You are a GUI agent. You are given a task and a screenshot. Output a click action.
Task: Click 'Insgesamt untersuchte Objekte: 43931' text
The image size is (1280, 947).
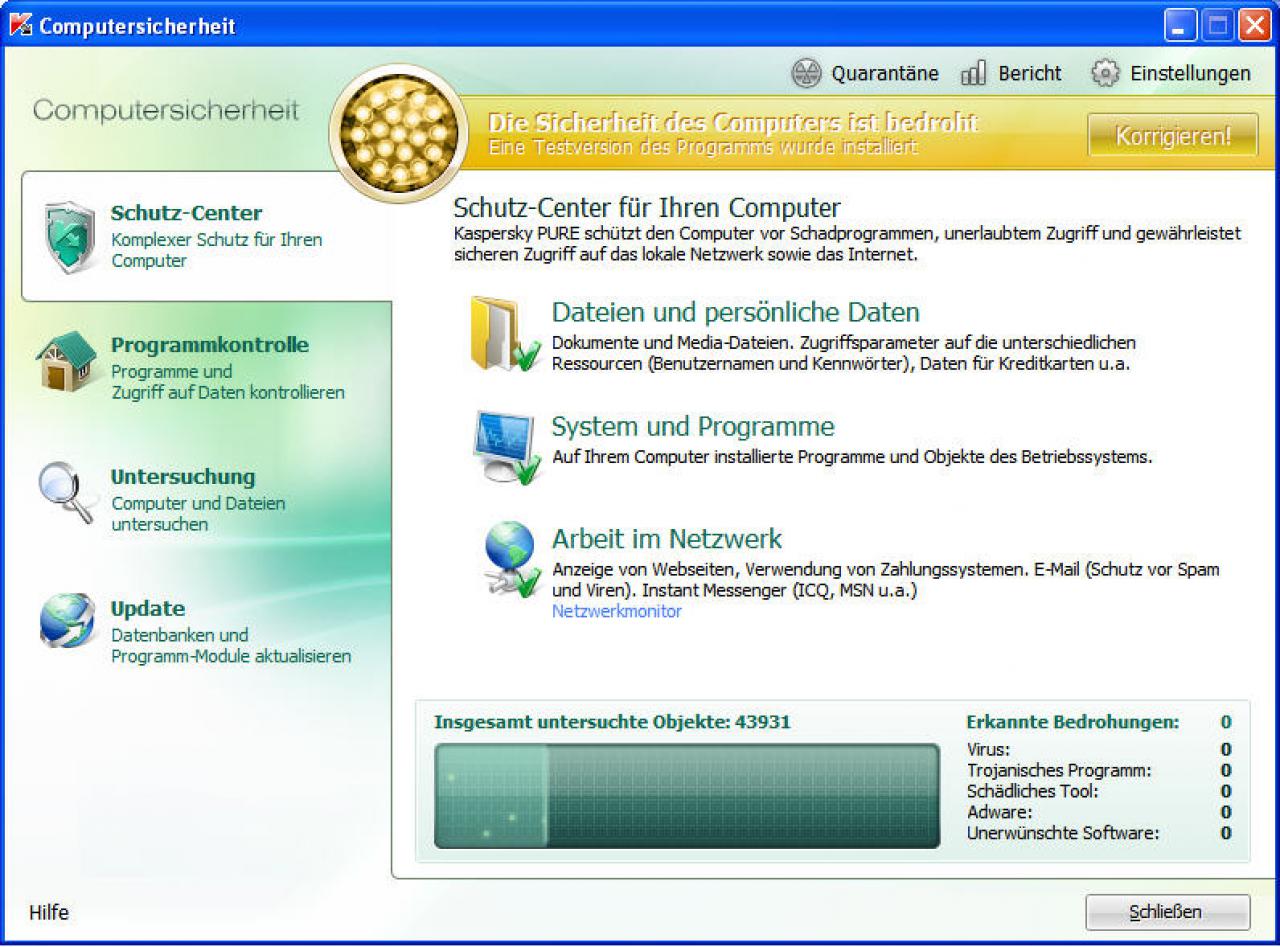pyautogui.click(x=612, y=722)
